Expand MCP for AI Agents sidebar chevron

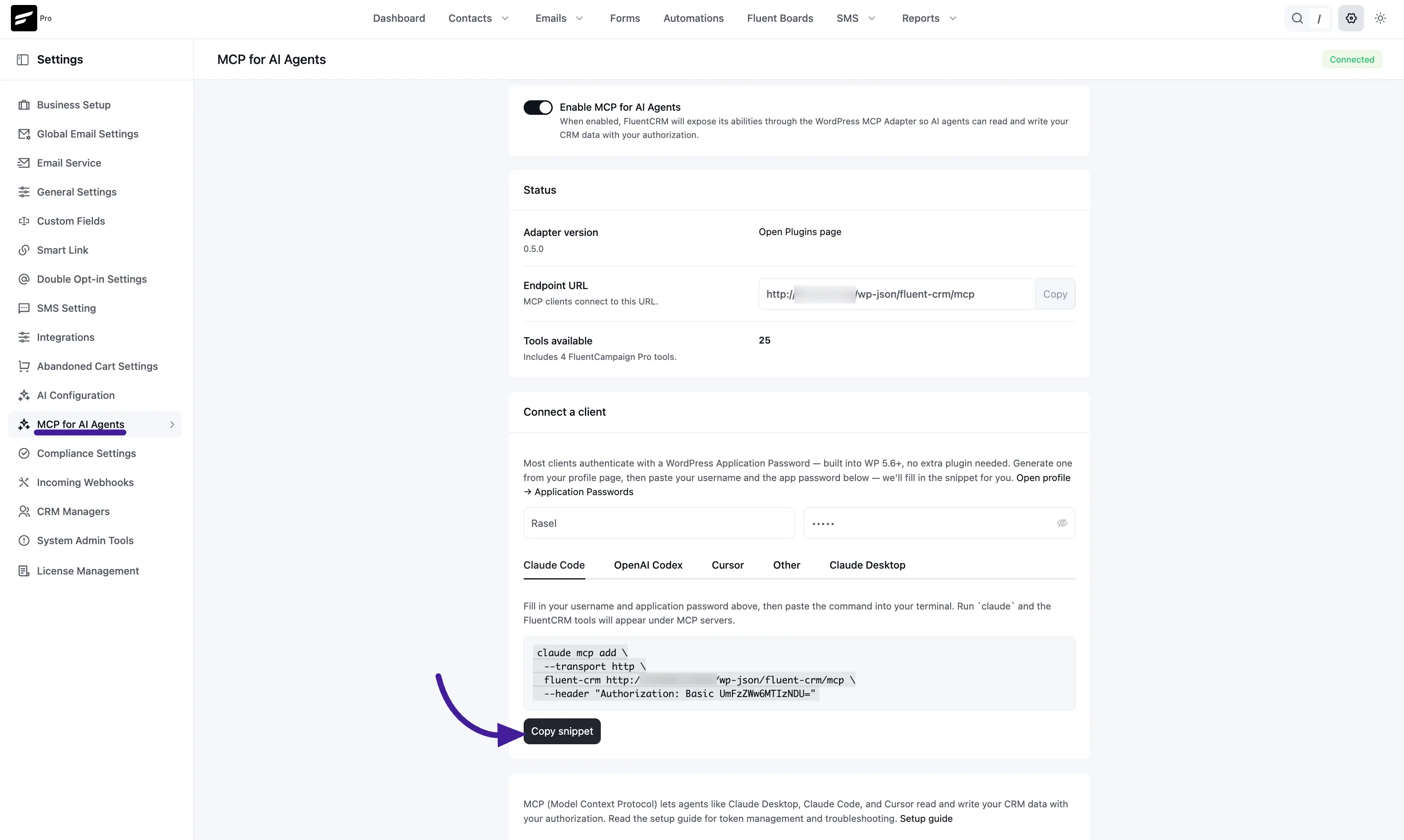click(172, 424)
